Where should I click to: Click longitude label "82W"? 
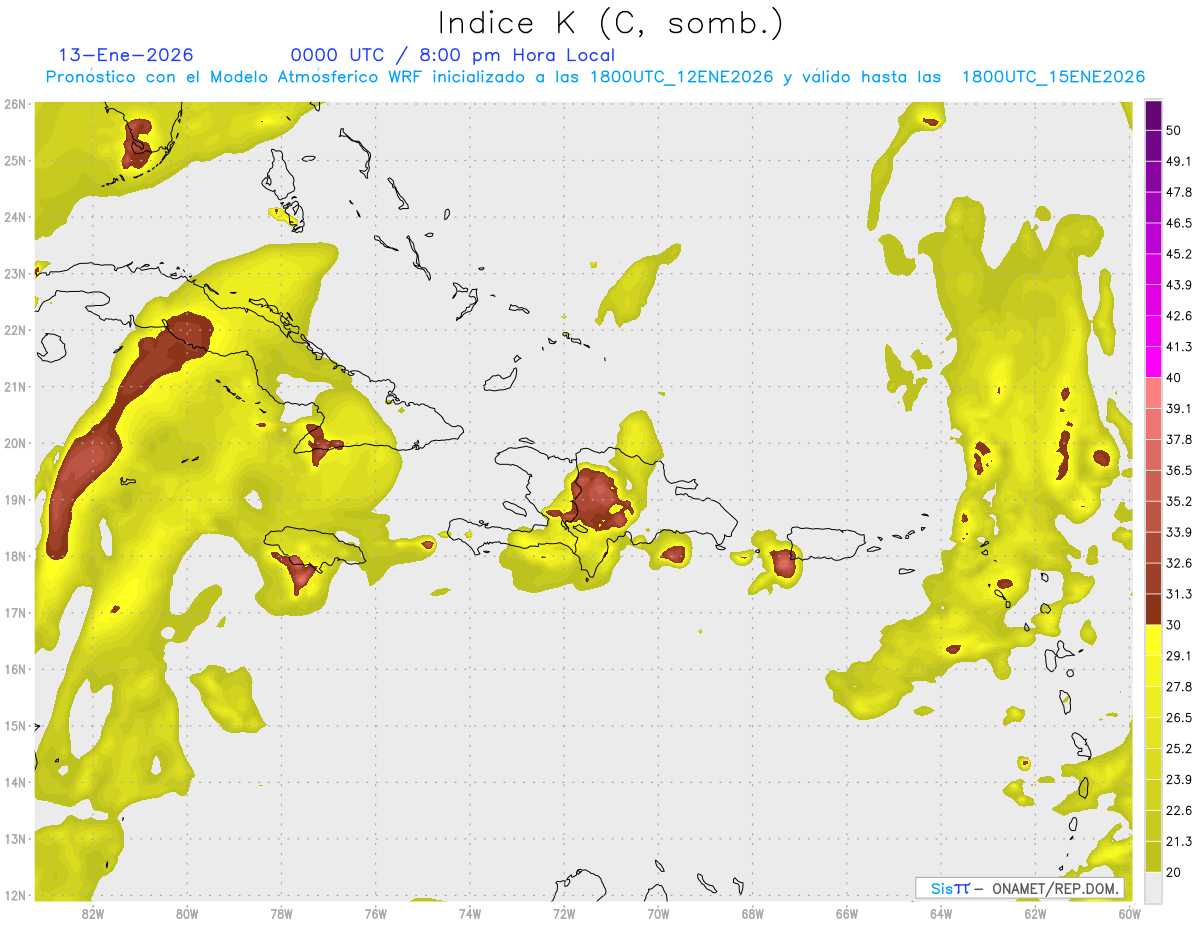[93, 913]
